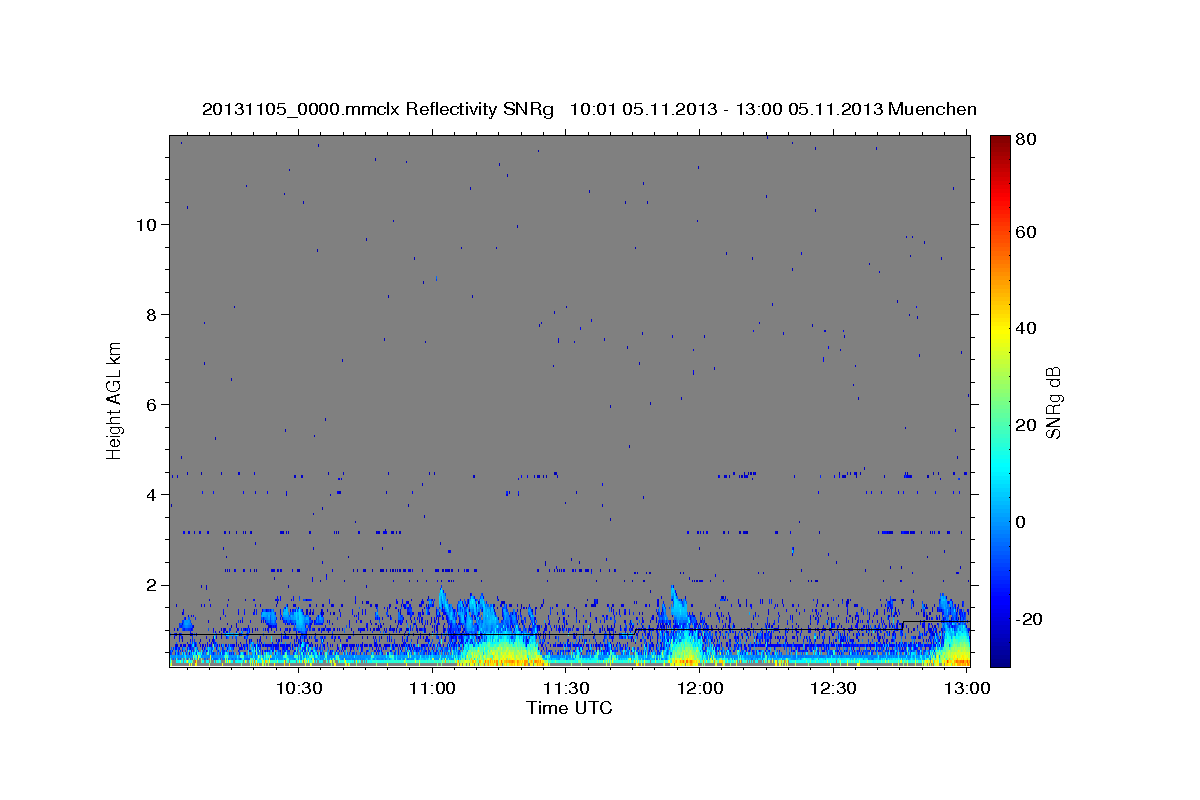Click the 12:00 time tick label

click(700, 688)
